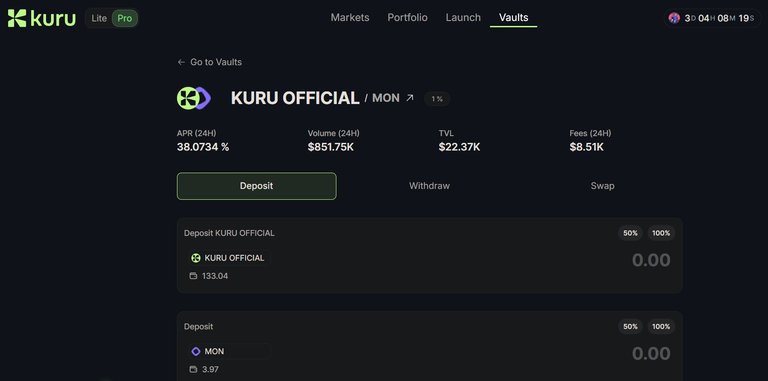Open the Markets menu item
Screen dimensions: 768x381
350,18
